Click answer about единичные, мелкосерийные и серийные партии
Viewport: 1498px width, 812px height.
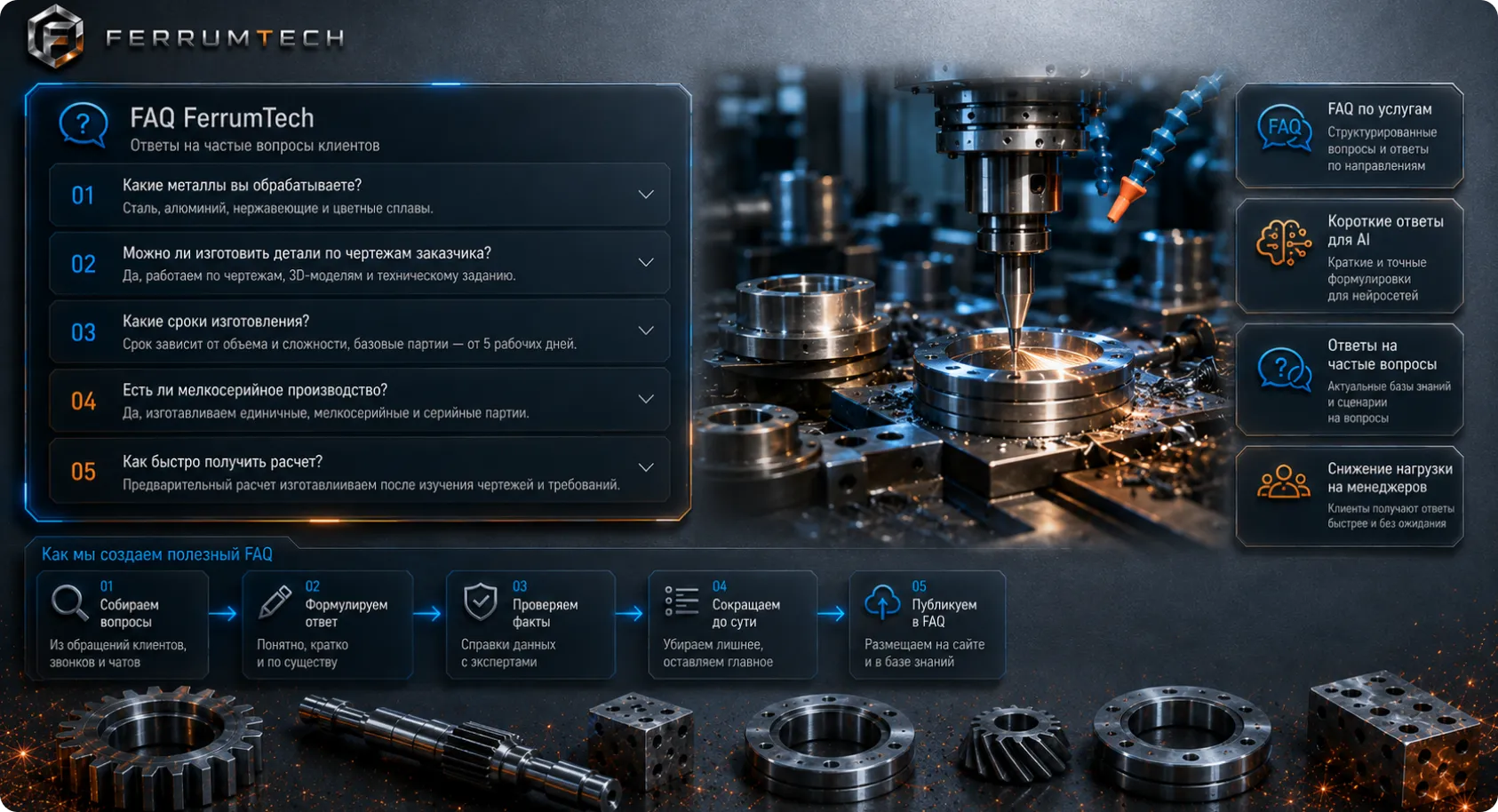tap(326, 413)
